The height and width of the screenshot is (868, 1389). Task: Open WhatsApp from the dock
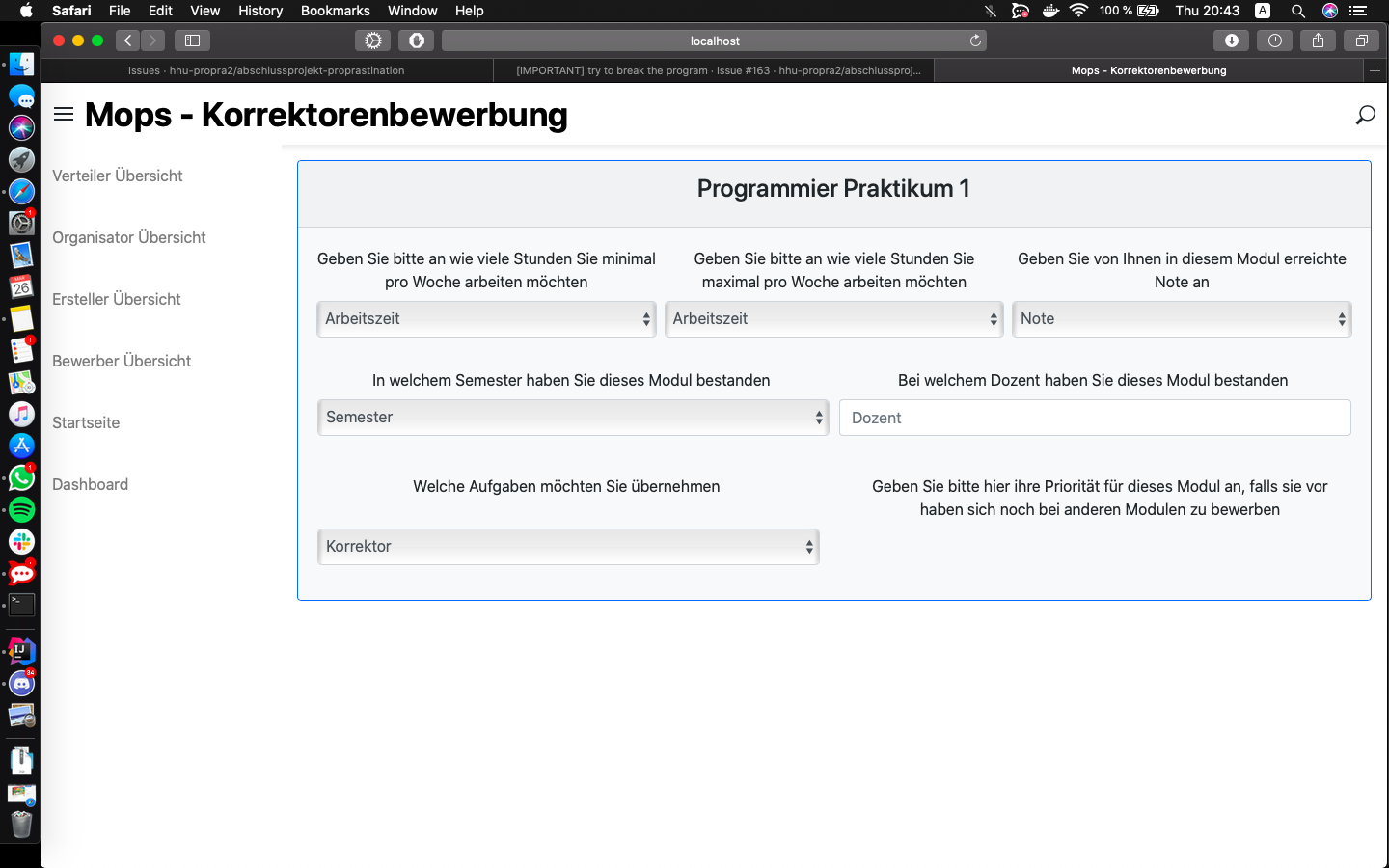pos(21,477)
